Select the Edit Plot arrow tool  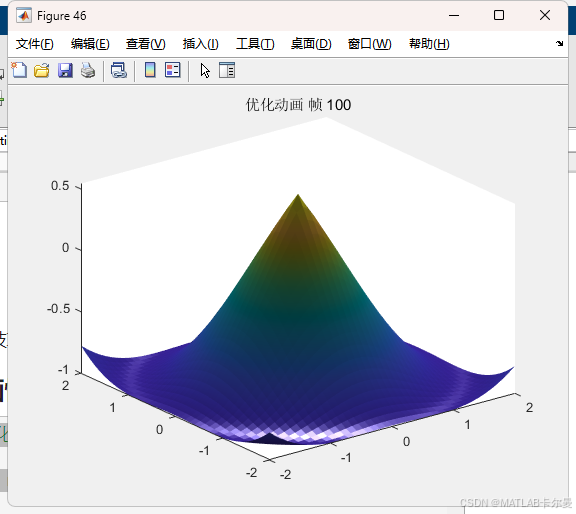[x=205, y=70]
